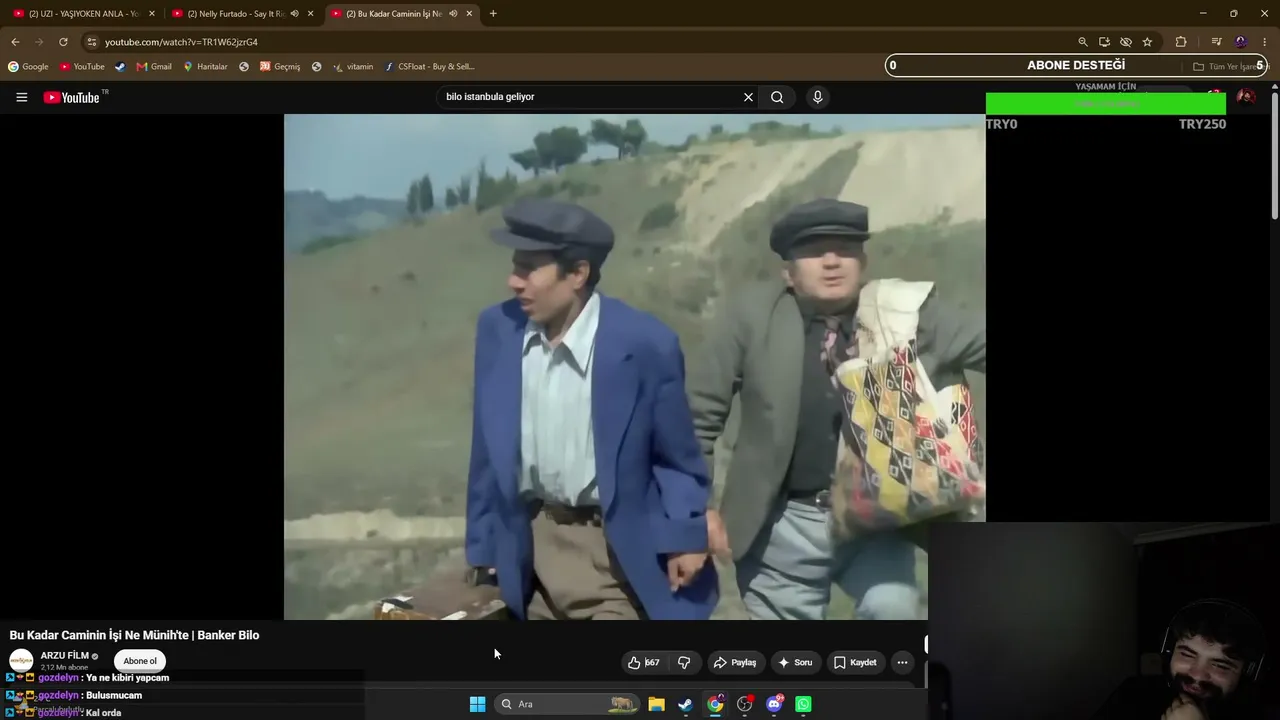Open the Gmail bookmark
Screen dimensions: 1280x720
154,67
